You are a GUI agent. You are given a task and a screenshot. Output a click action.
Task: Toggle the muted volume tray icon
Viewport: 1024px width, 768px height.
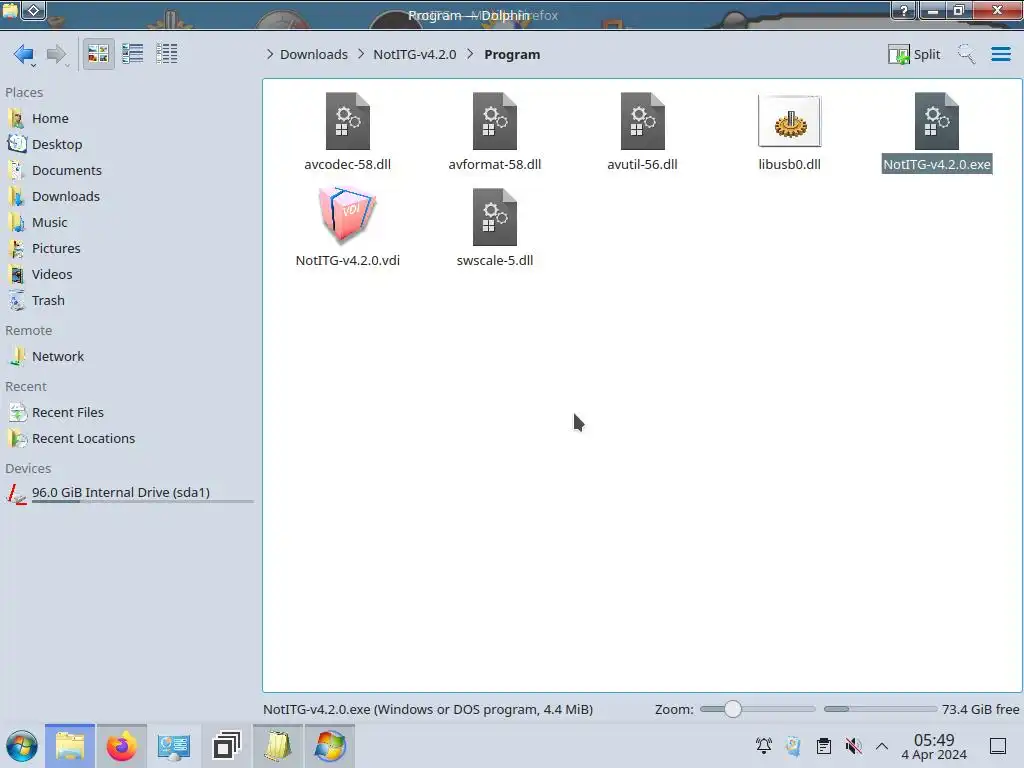[854, 746]
